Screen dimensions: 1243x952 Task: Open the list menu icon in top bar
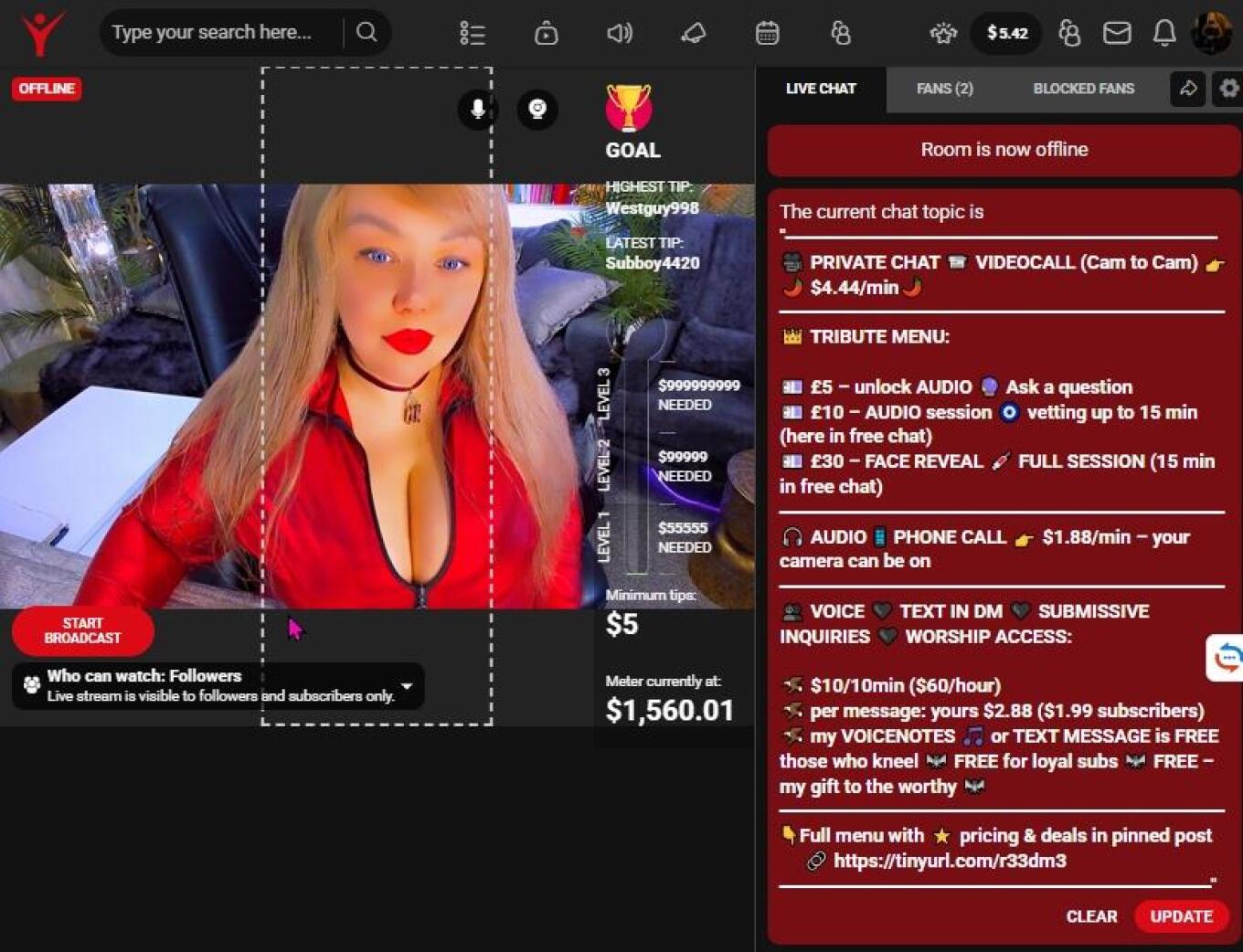click(x=472, y=34)
